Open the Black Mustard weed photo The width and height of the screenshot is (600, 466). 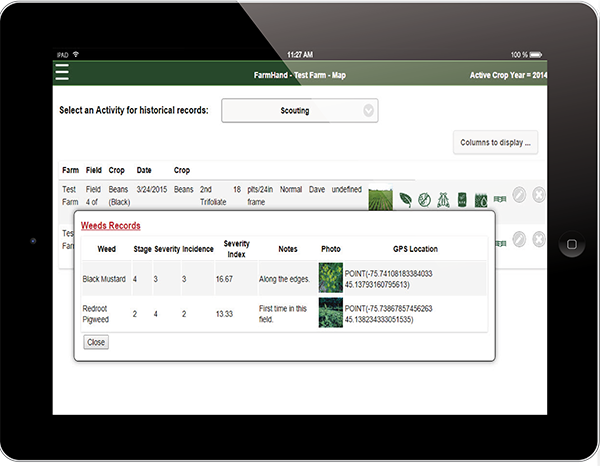(x=331, y=278)
